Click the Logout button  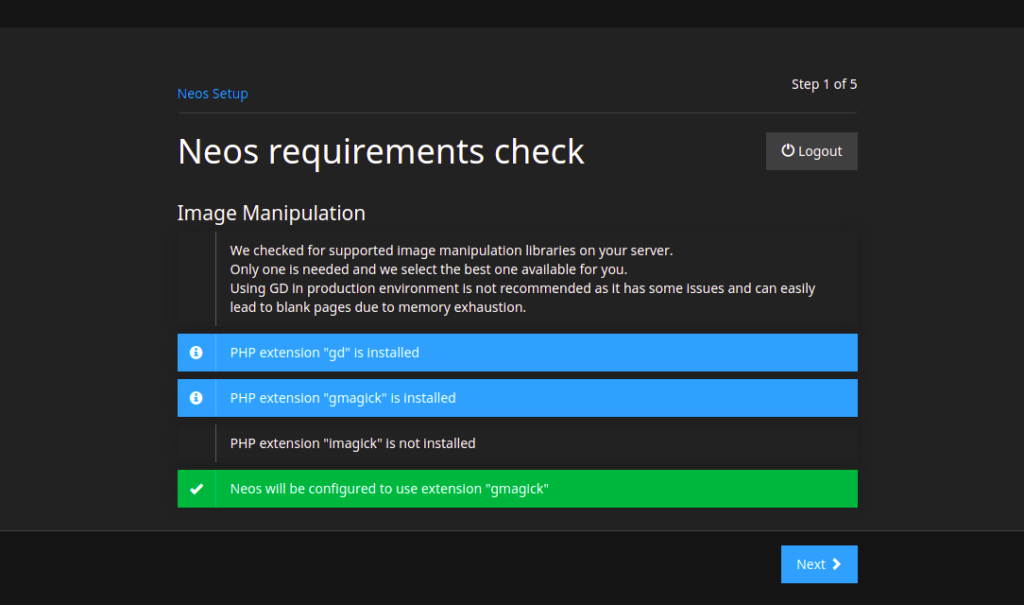point(811,151)
